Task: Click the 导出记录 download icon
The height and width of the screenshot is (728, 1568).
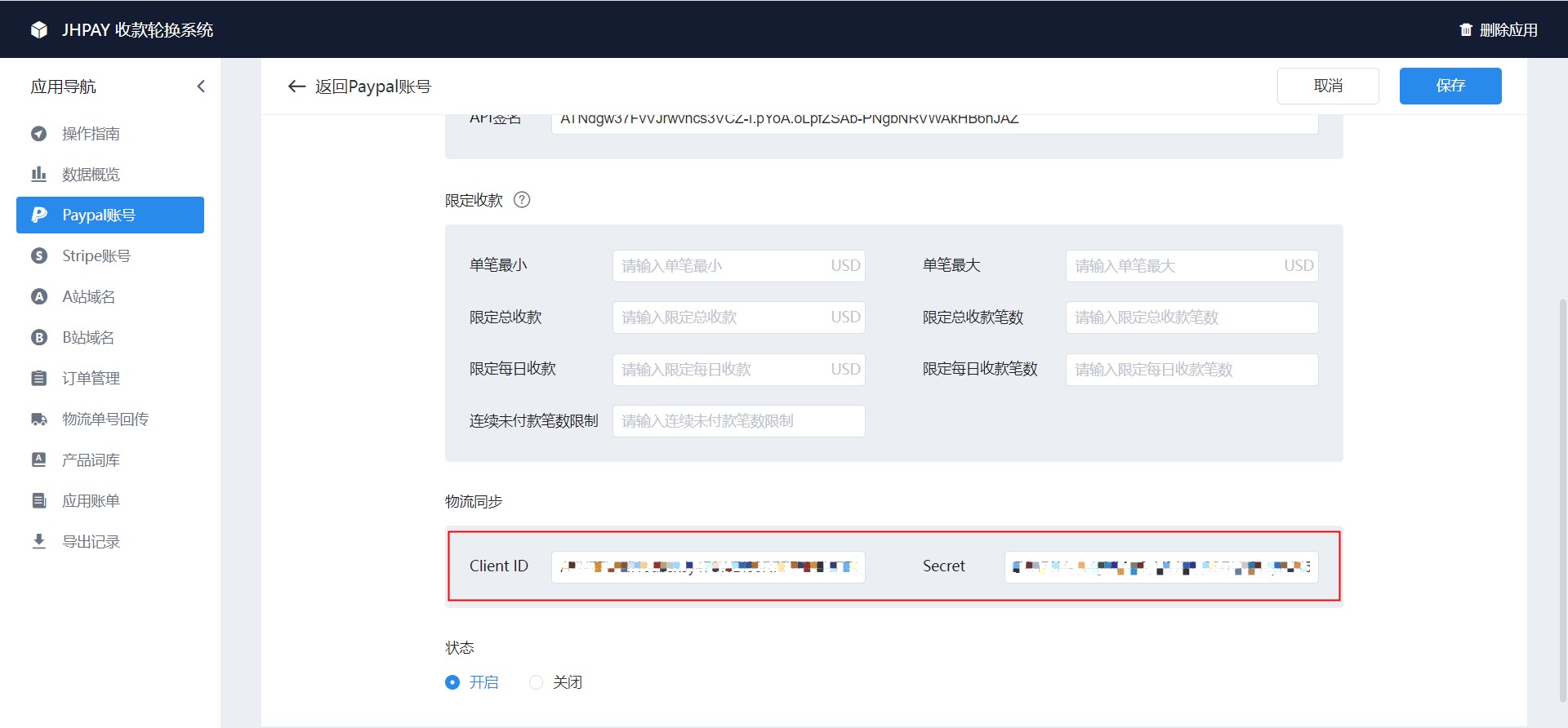Action: pyautogui.click(x=39, y=542)
